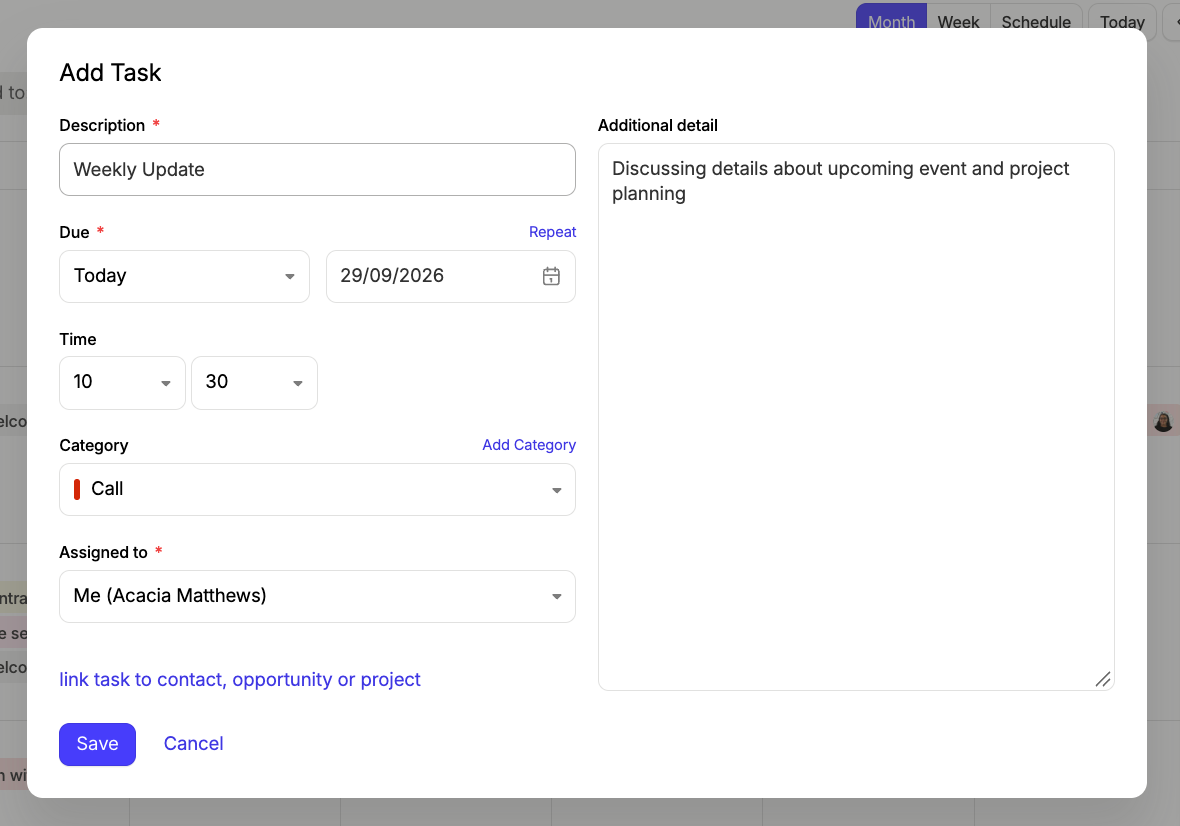Switch to the Week calendar view
This screenshot has height=826, width=1180.
[x=958, y=18]
